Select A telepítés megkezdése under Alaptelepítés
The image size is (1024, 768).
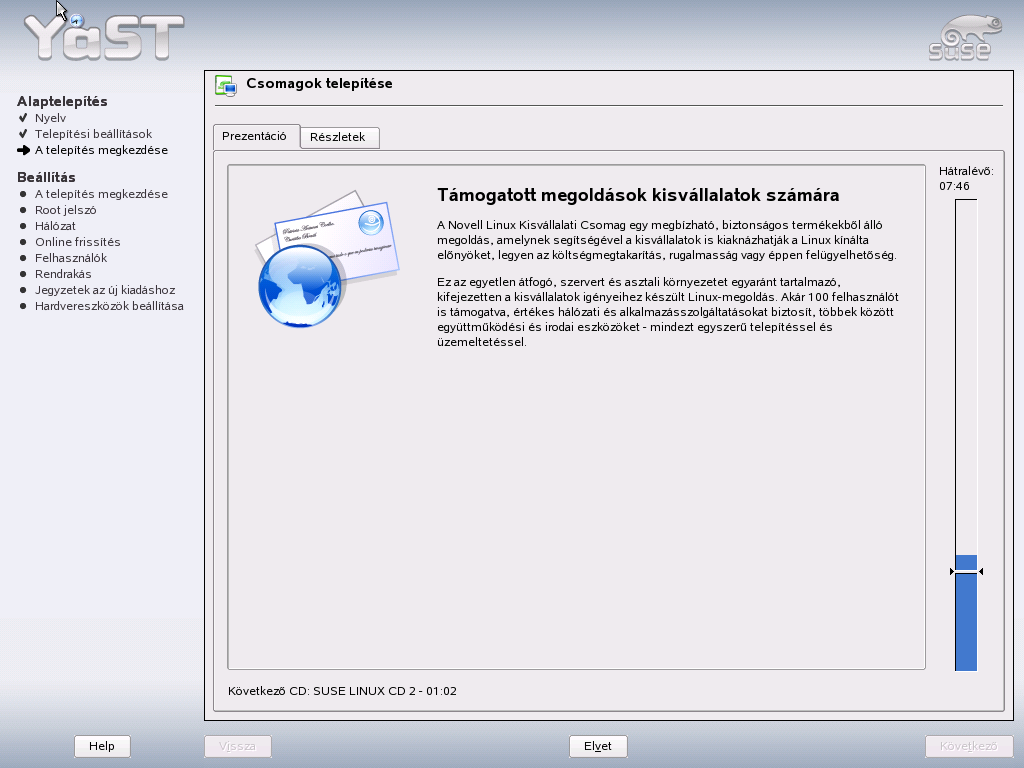(101, 150)
